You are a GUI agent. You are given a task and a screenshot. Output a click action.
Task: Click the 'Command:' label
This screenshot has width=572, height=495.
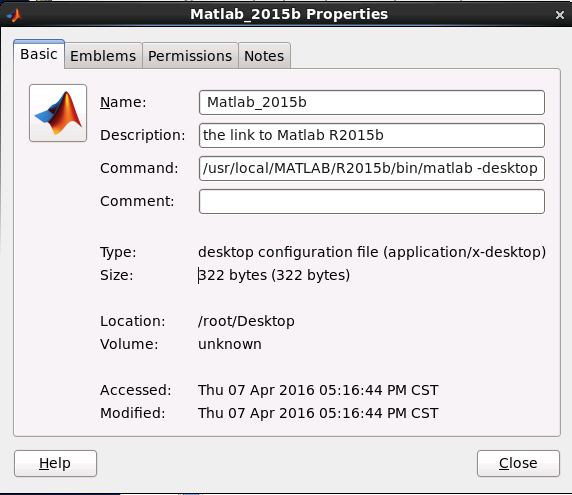click(x=139, y=168)
